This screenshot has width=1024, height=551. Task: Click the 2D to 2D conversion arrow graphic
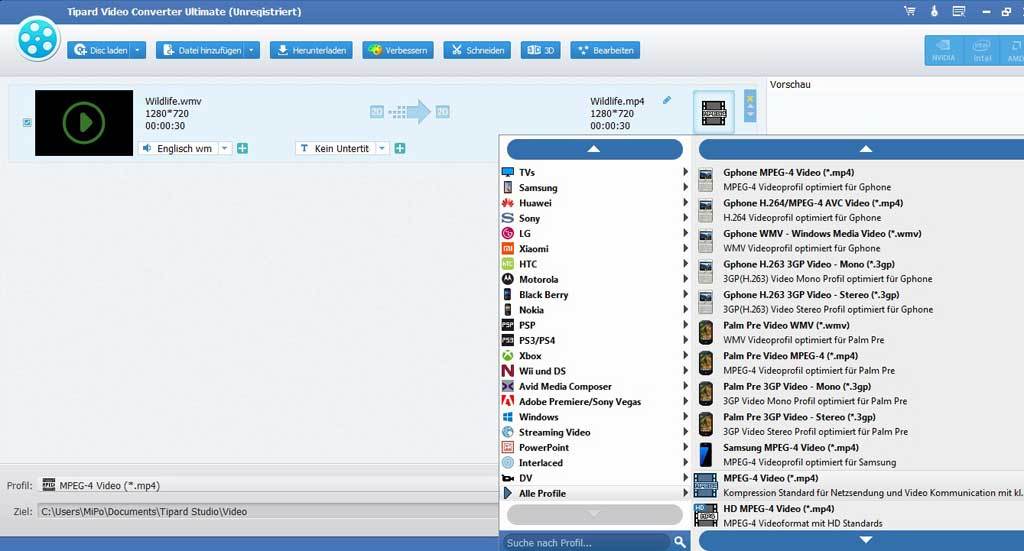pyautogui.click(x=409, y=112)
